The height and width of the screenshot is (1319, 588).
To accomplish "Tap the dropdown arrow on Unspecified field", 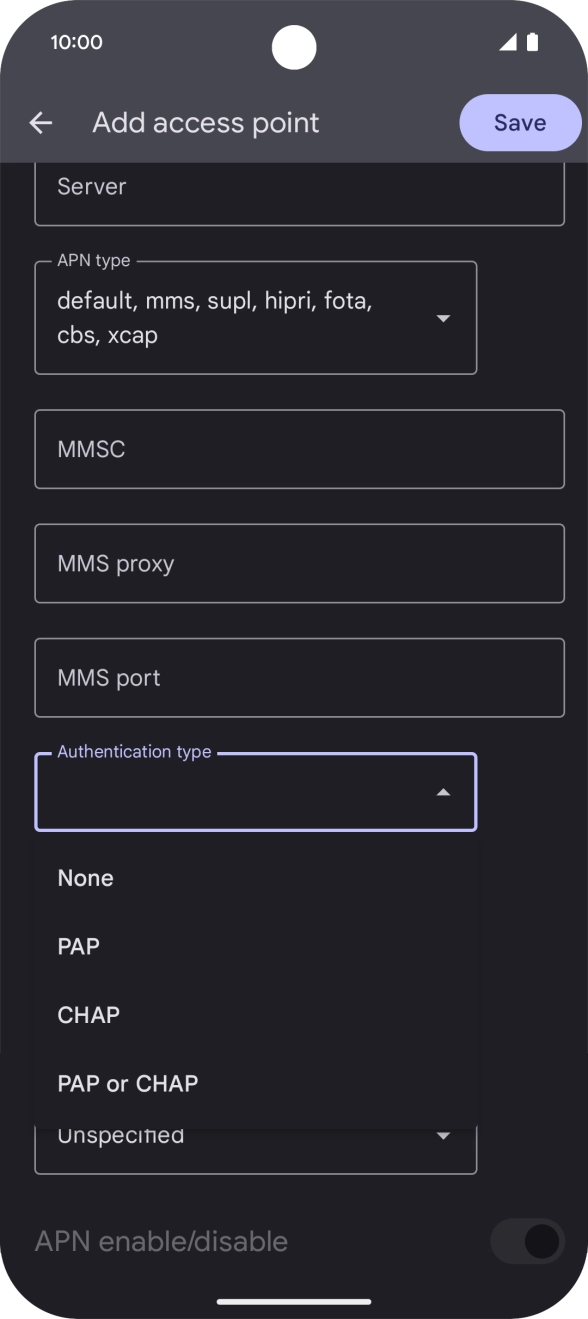I will pyautogui.click(x=443, y=1133).
